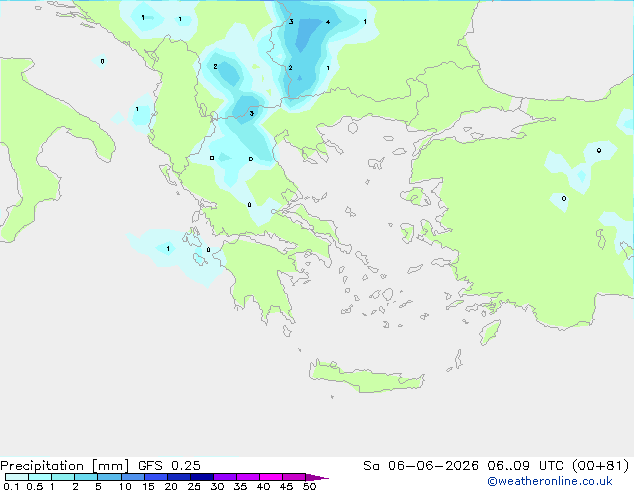Click the '0.5' legend scale label
The width and height of the screenshot is (634, 490).
coord(34,486)
